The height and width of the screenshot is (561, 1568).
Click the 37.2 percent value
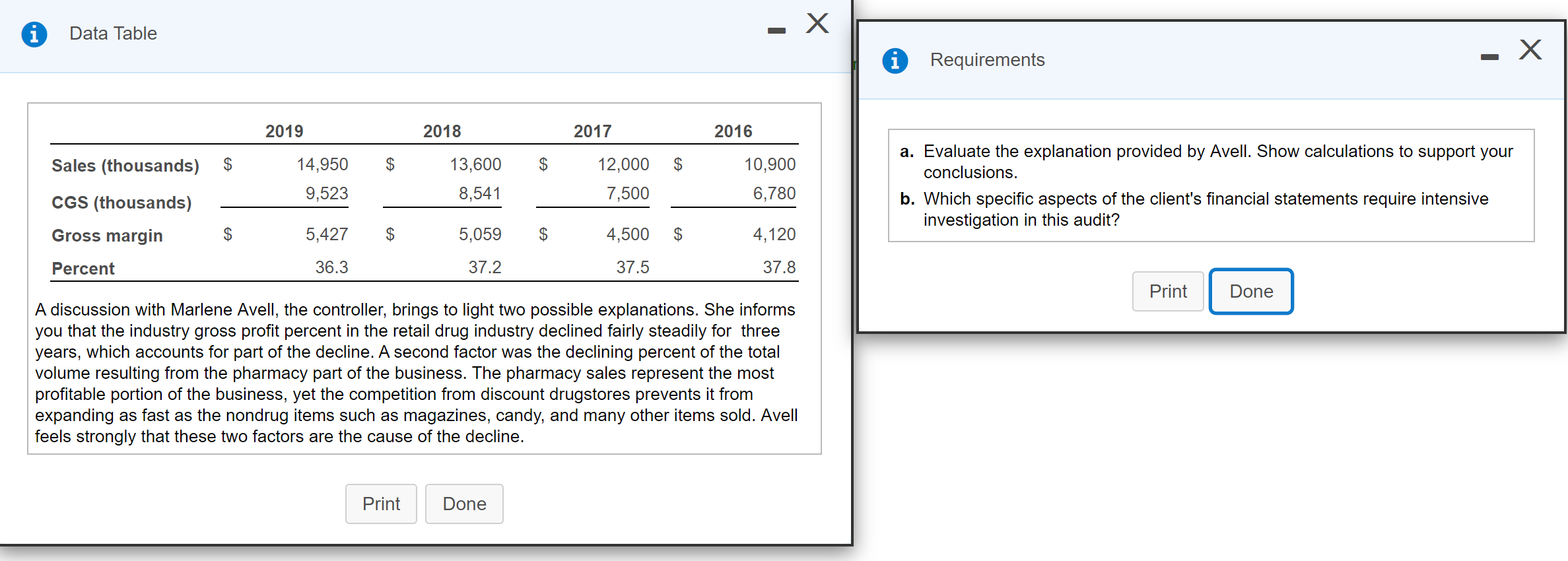pyautogui.click(x=485, y=267)
